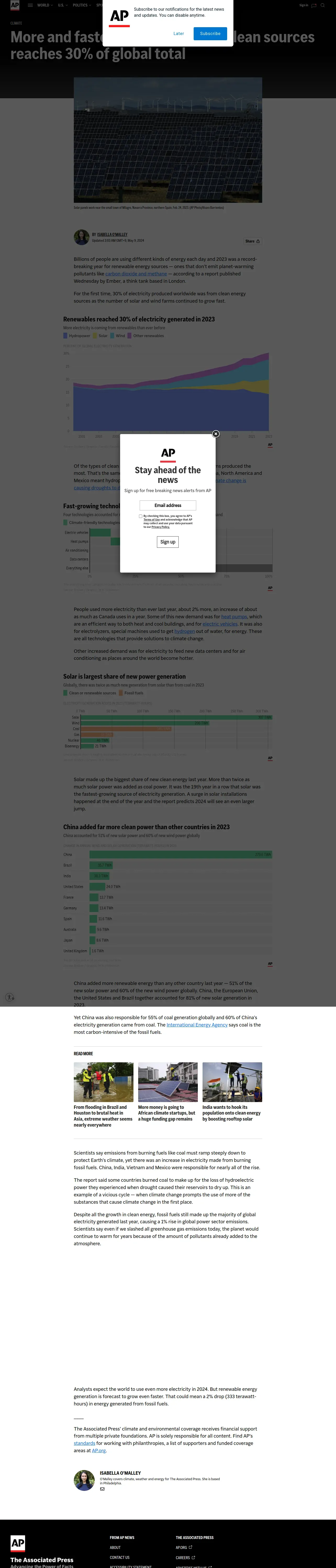Click Contact Us in the footer menu
Screen dimensions: 336x1568
click(x=120, y=1558)
